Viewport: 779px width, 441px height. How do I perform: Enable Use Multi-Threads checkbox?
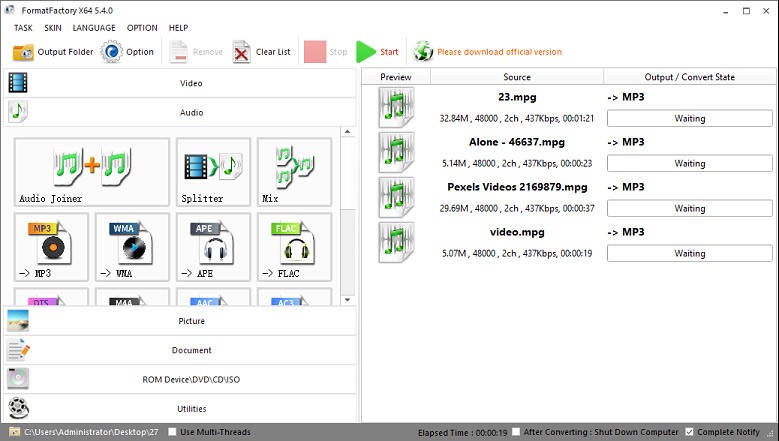pyautogui.click(x=172, y=432)
